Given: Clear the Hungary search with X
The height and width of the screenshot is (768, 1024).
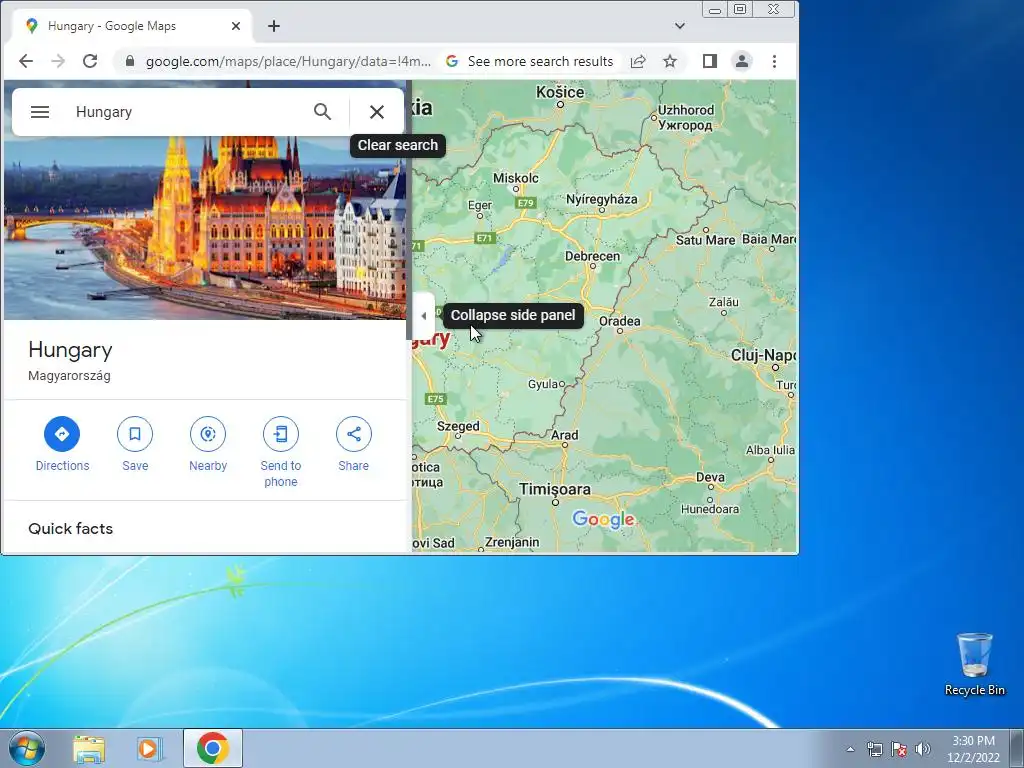Looking at the screenshot, I should [x=376, y=112].
